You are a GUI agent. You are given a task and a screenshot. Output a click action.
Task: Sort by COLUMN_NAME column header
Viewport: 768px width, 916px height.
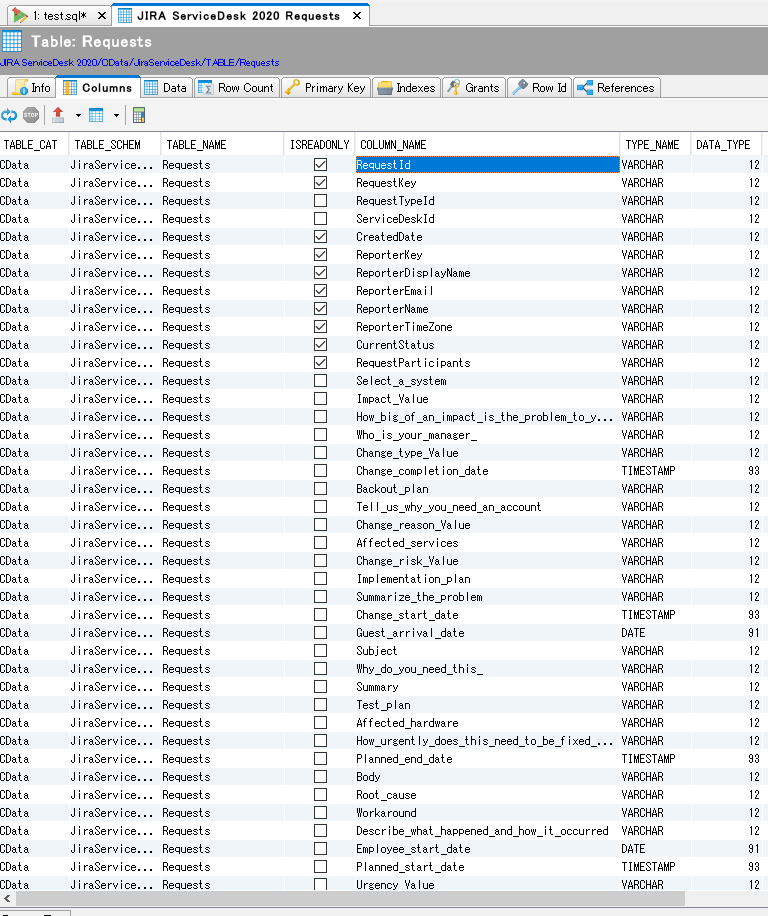point(393,145)
